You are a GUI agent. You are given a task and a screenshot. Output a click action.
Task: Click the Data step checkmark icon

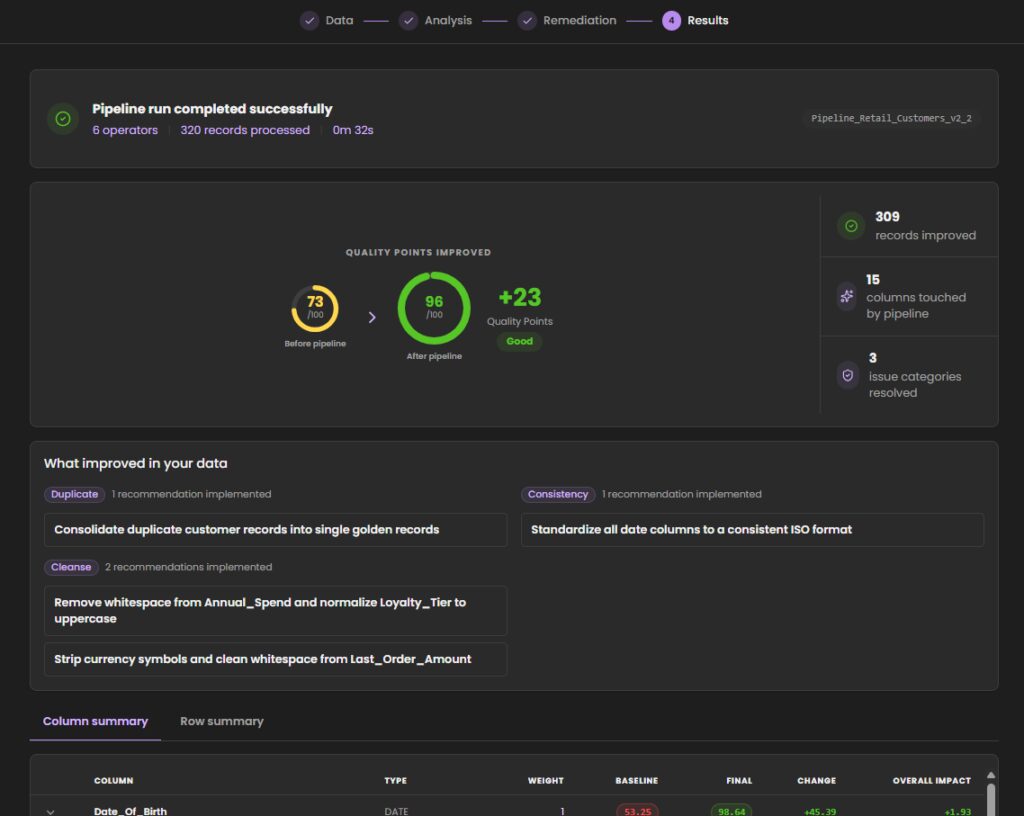pos(310,20)
